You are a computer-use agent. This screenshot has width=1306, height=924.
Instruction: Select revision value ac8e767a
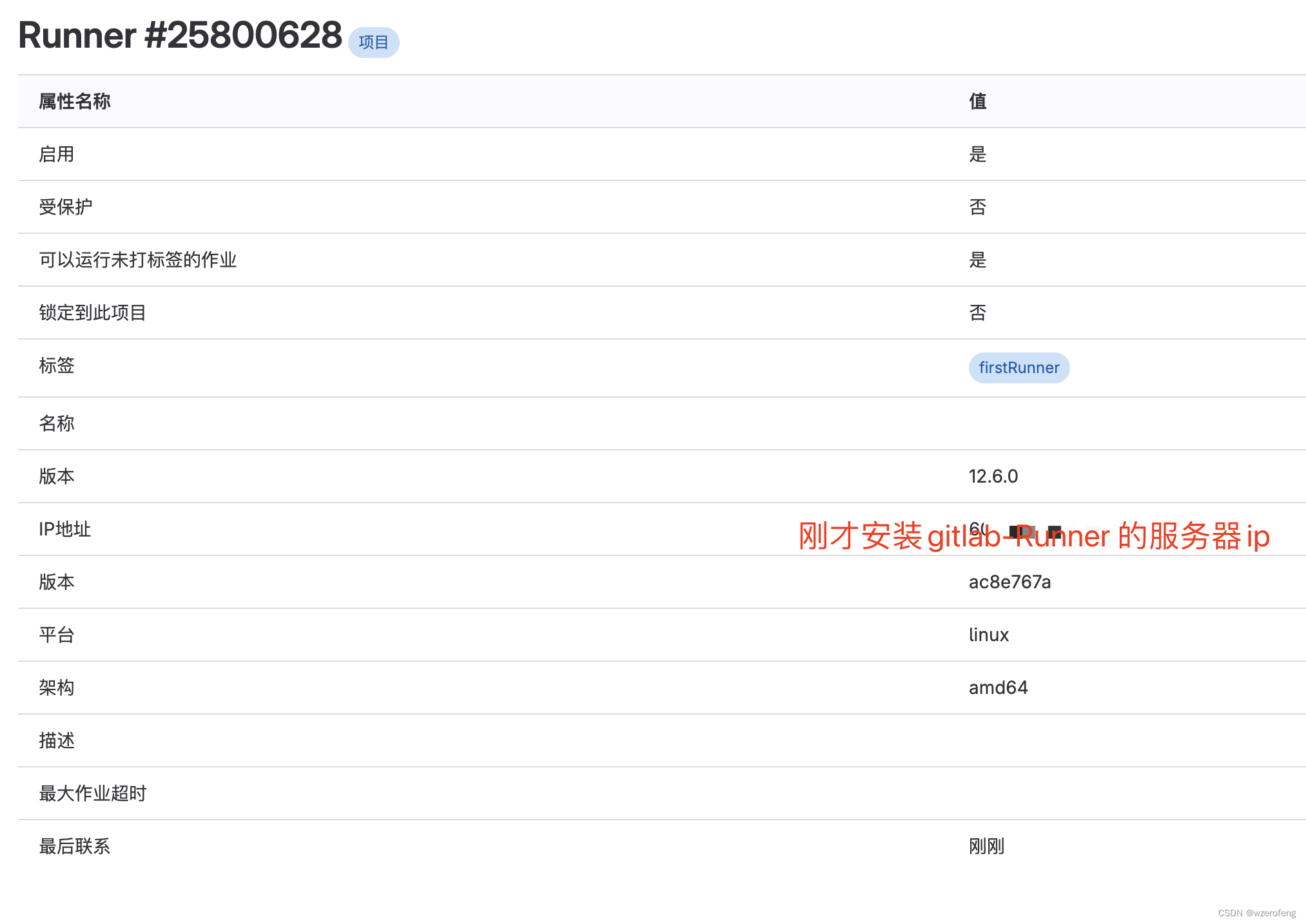[x=1009, y=582]
